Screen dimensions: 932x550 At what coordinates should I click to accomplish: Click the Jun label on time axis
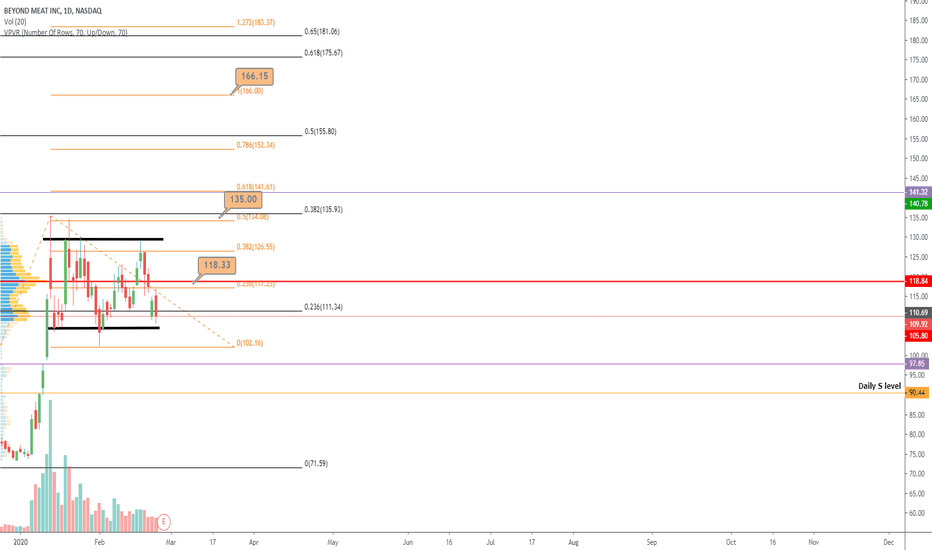click(x=408, y=542)
